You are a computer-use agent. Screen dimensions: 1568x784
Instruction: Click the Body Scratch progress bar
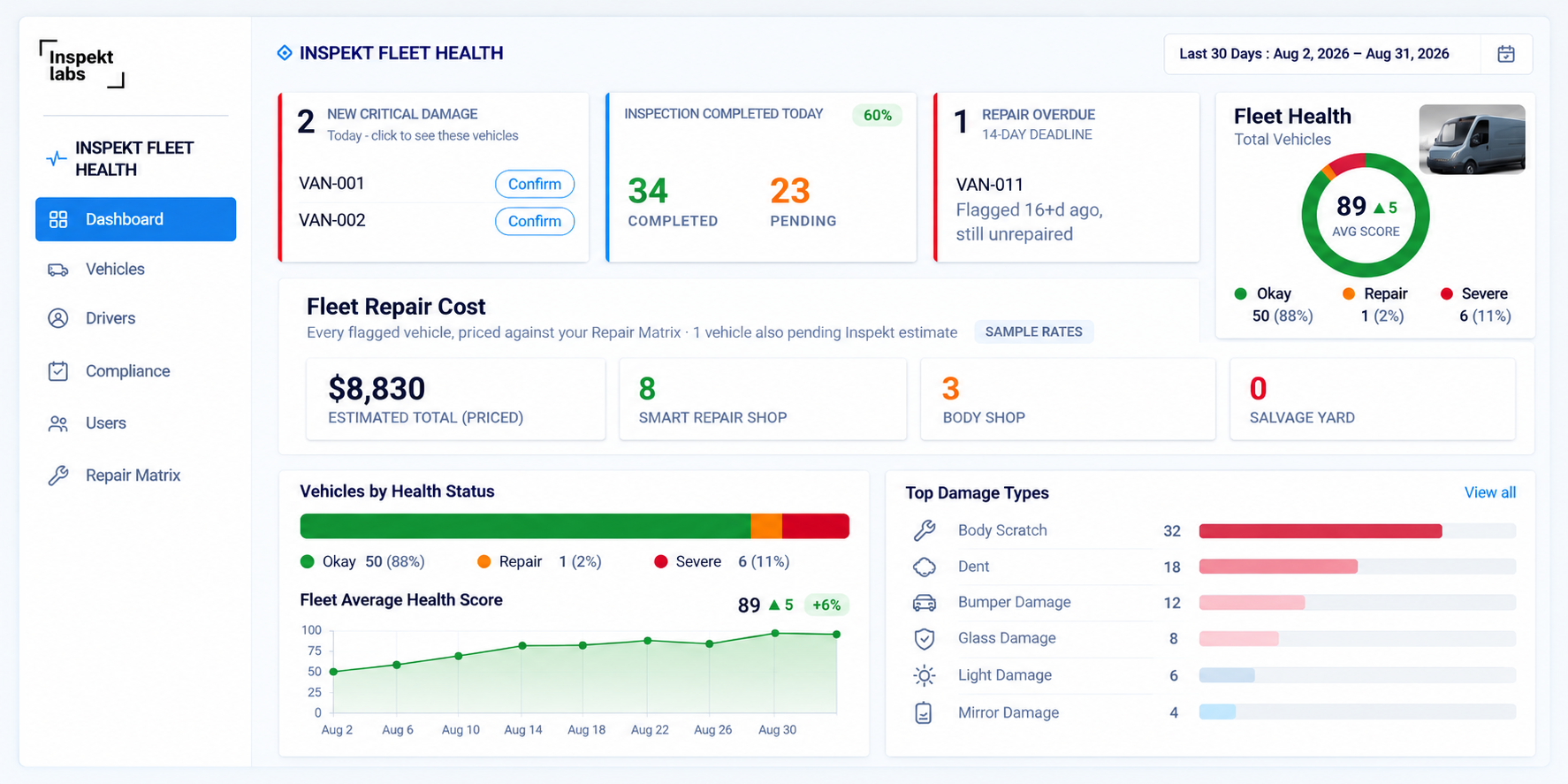1357,531
